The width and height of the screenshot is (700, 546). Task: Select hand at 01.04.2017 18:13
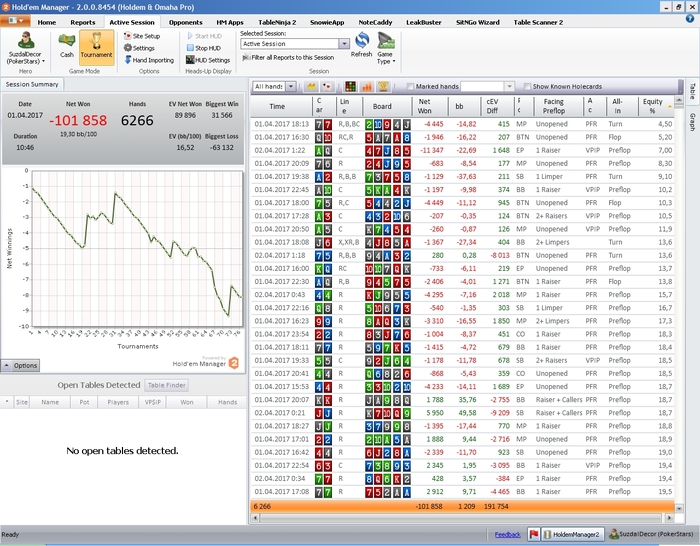pos(462,124)
